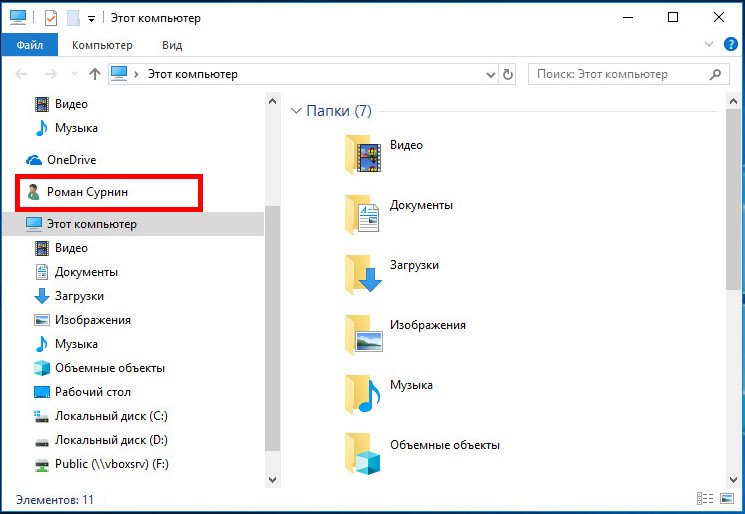Viewport: 745px width, 514px height.
Task: Click the Properties checkmark quick access icon
Action: [50, 18]
